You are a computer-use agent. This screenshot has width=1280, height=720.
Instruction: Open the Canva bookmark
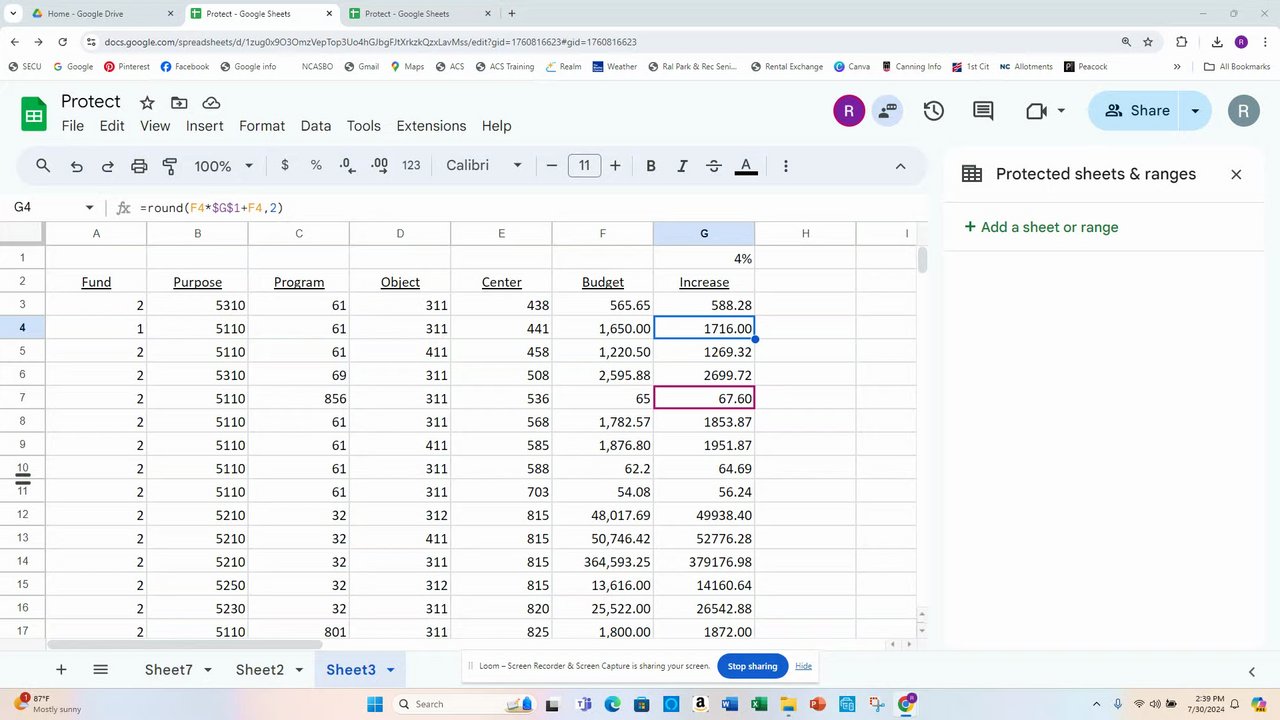(852, 67)
